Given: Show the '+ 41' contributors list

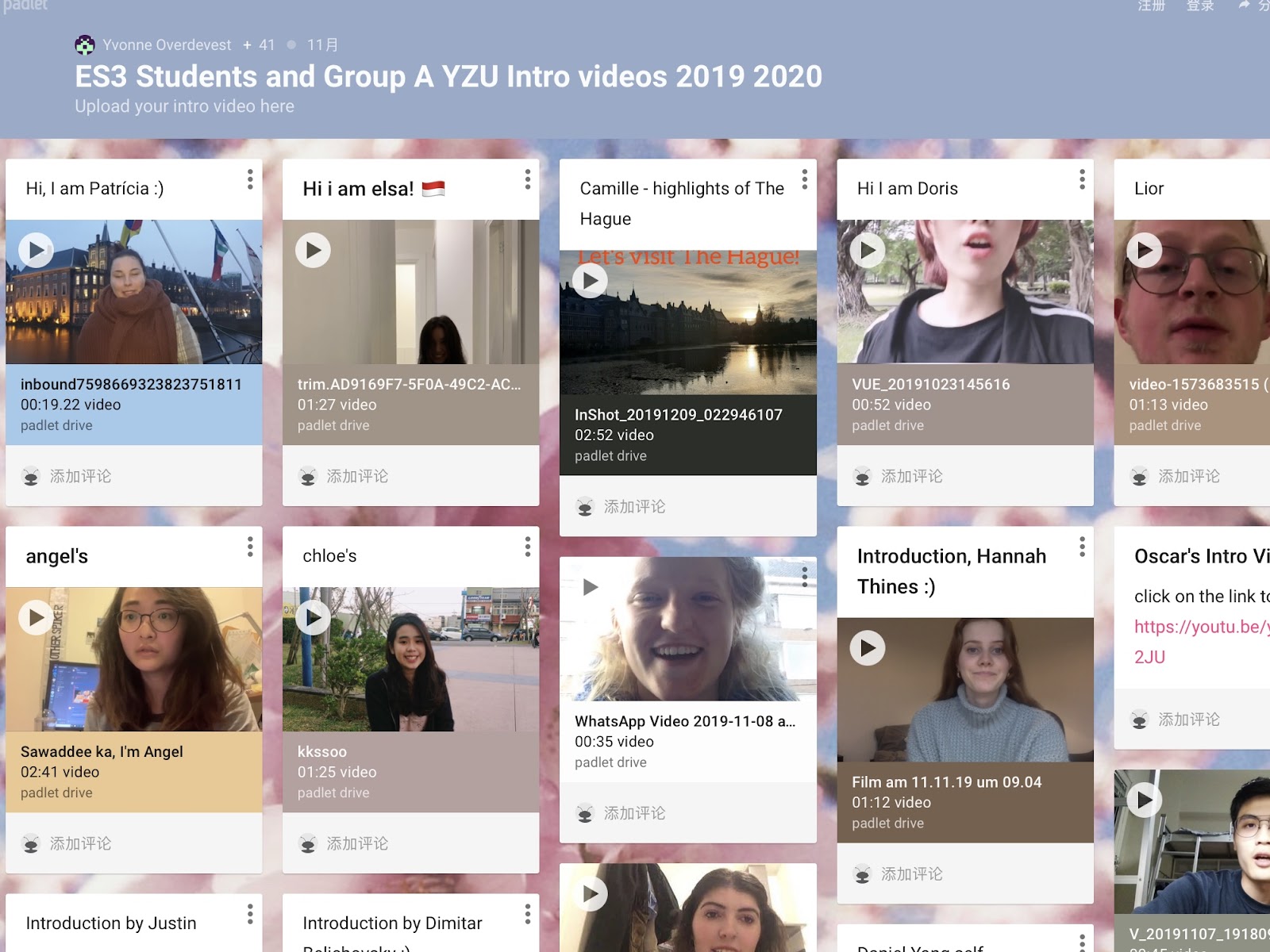Looking at the screenshot, I should tap(259, 45).
